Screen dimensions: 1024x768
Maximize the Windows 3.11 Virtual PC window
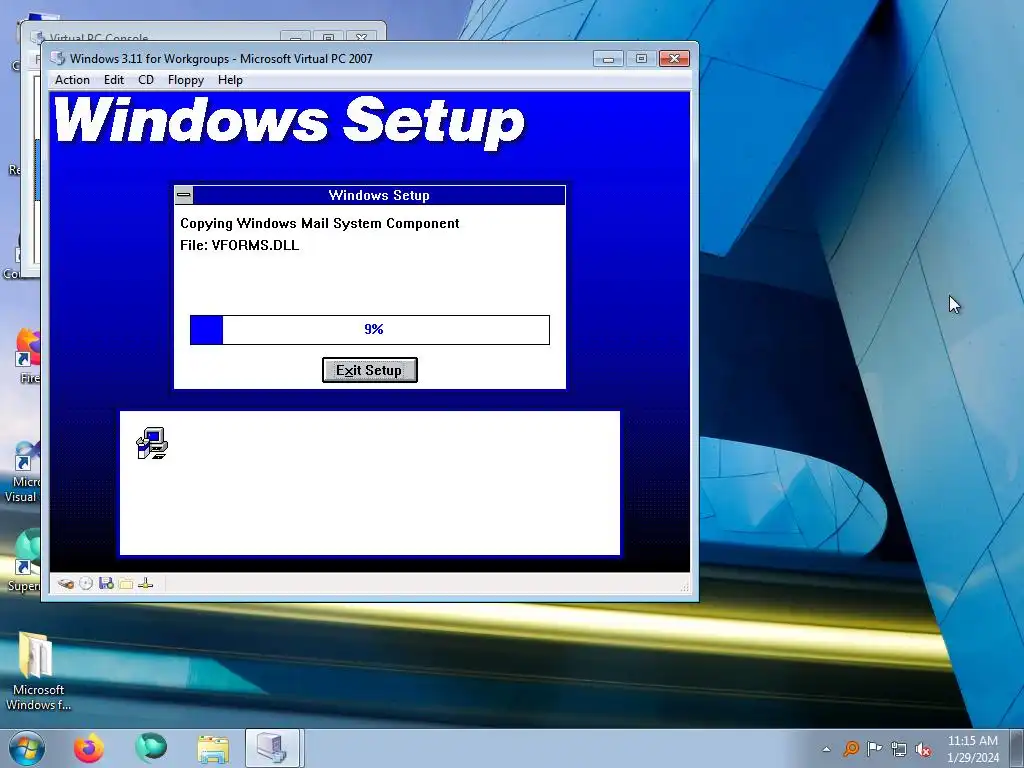[641, 59]
